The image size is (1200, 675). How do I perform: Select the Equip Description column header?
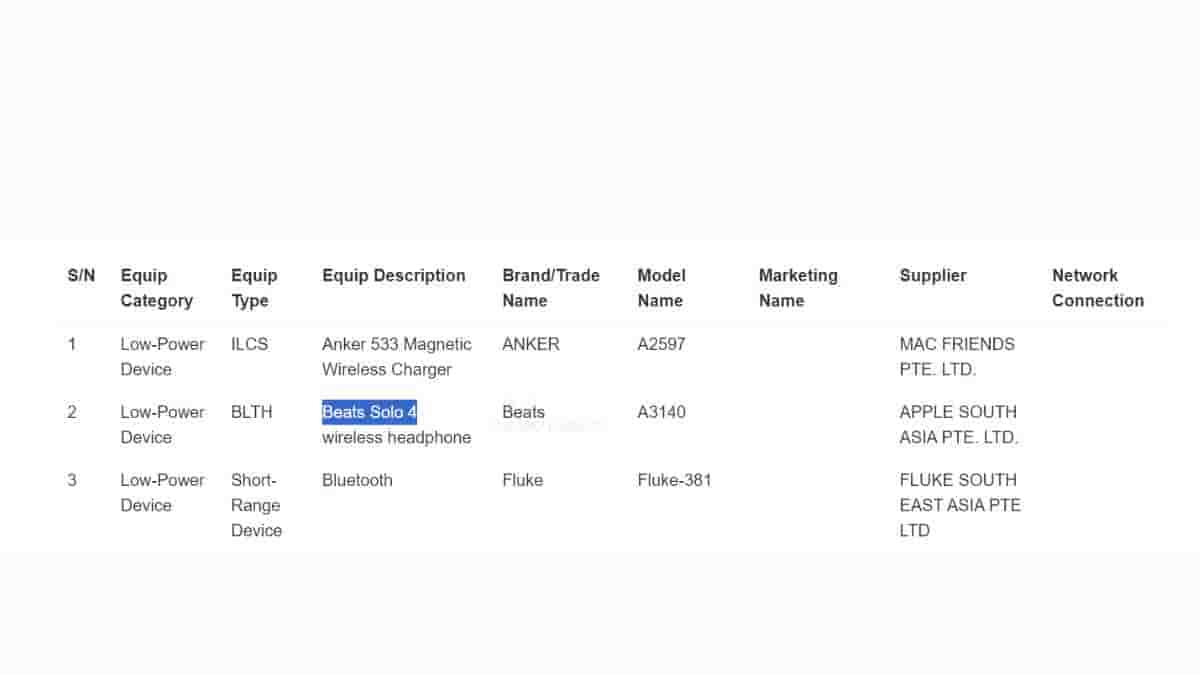(x=393, y=276)
